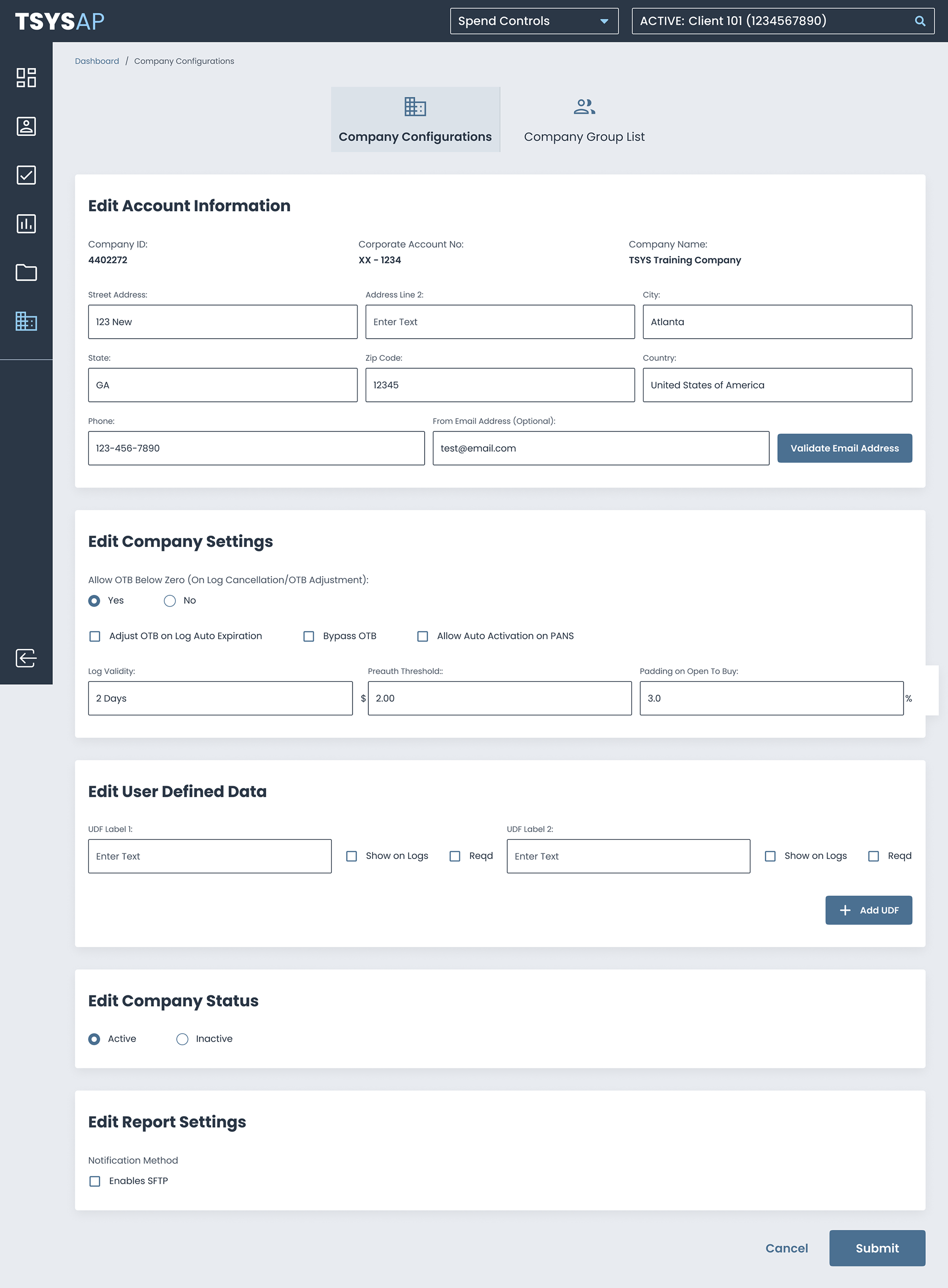Viewport: 948px width, 1288px height.
Task: Open the bar chart reports sidebar icon
Action: 26,224
